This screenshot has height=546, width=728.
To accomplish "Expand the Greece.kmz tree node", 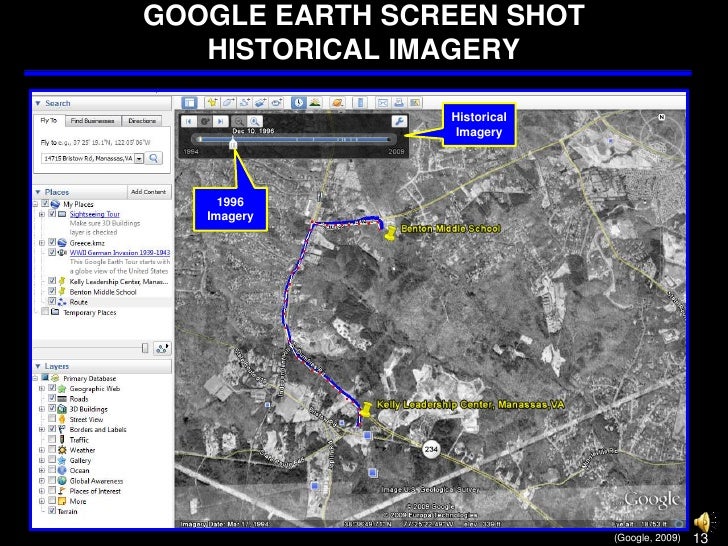I will (x=42, y=243).
